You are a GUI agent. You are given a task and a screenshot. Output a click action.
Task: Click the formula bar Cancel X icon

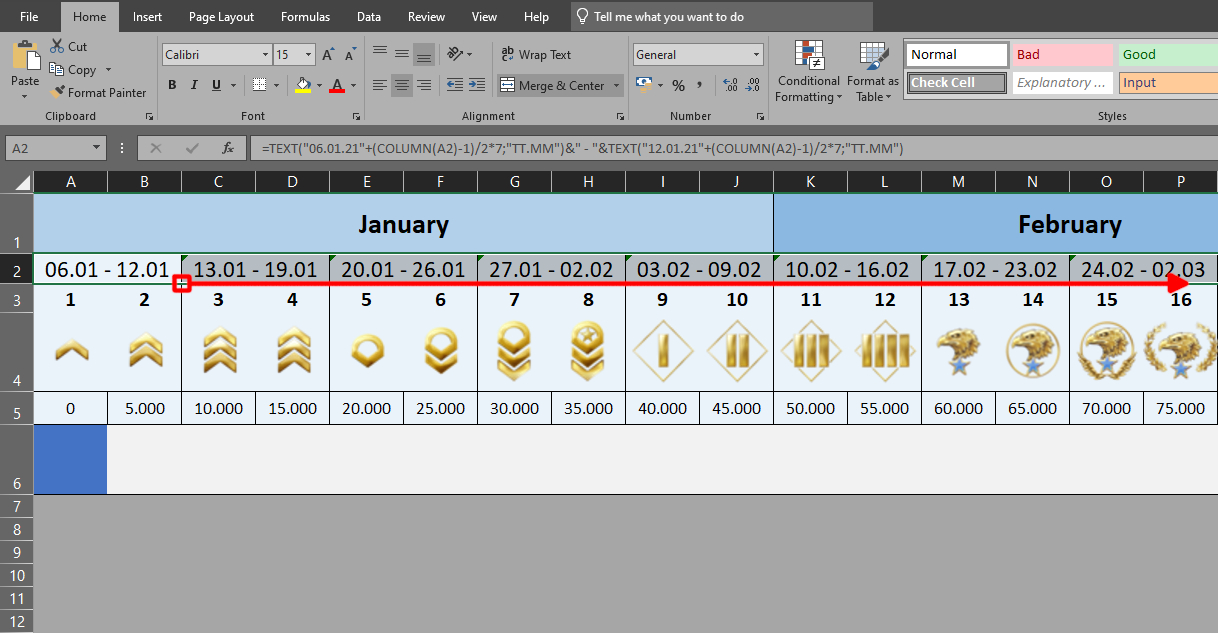click(x=155, y=148)
